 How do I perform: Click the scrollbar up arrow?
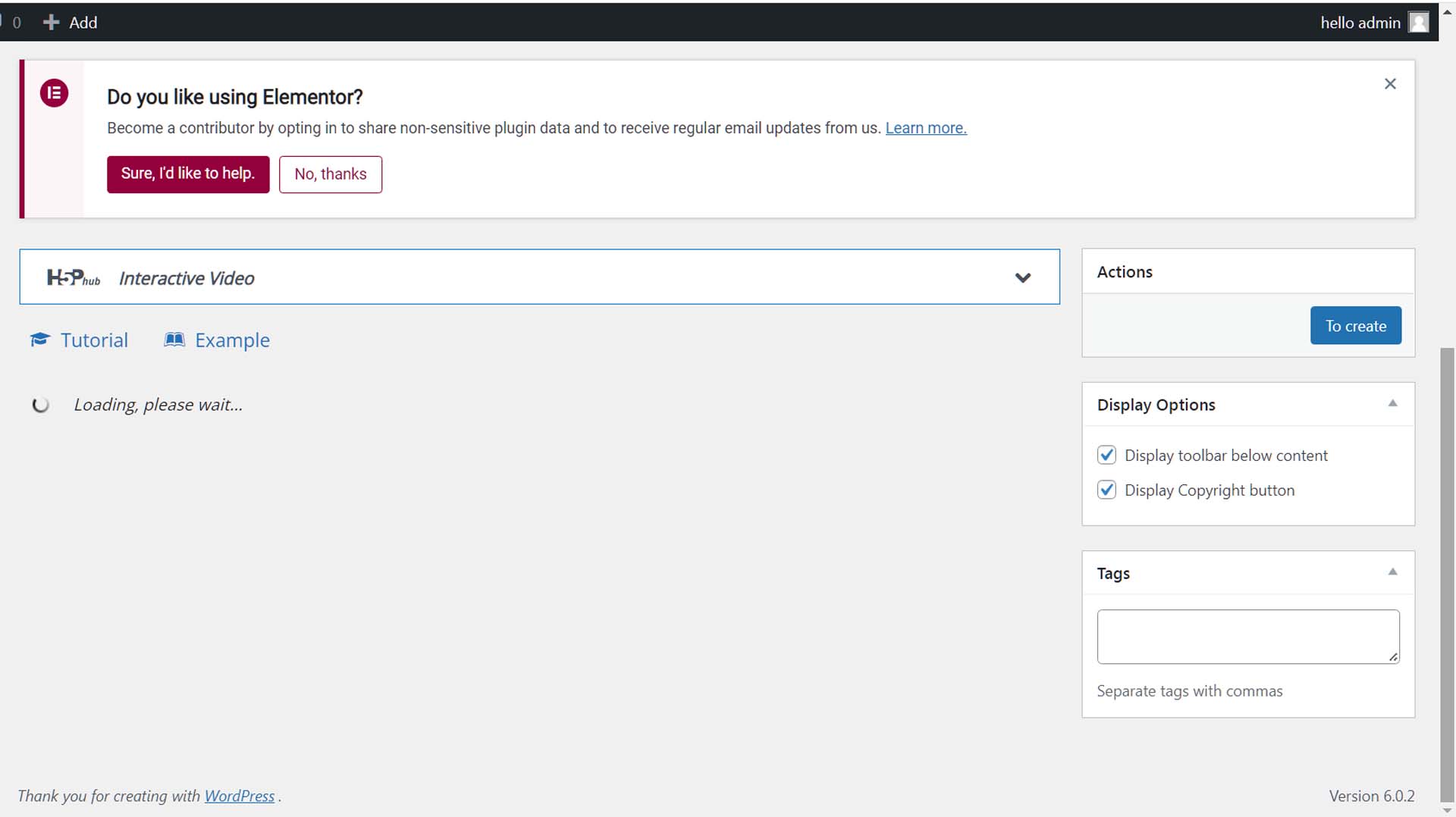pyautogui.click(x=1447, y=11)
